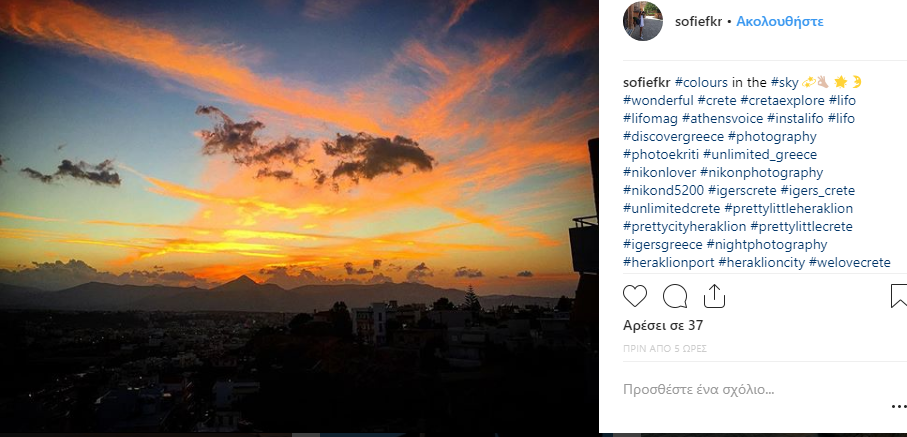Screen dimensions: 907x437
Task: Go to the #nightphotography hashtag
Action: tap(766, 244)
